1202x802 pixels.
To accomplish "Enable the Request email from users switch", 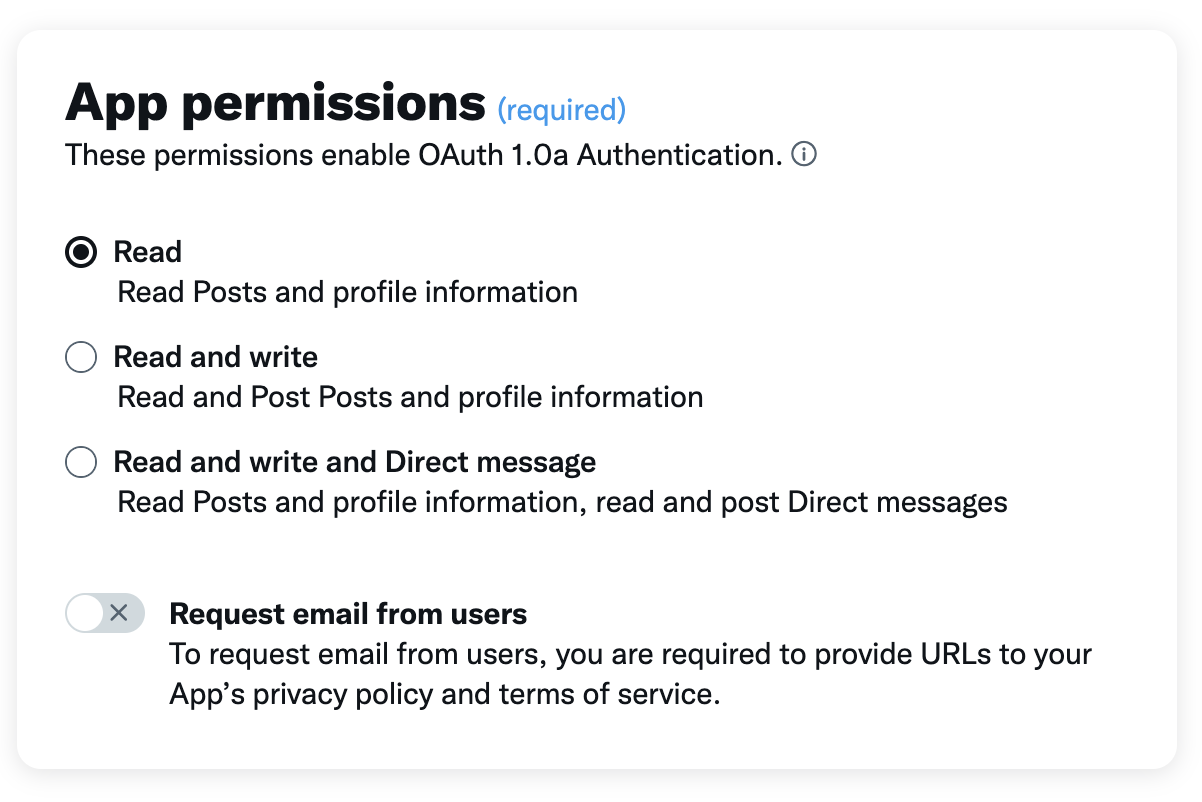I will coord(105,613).
